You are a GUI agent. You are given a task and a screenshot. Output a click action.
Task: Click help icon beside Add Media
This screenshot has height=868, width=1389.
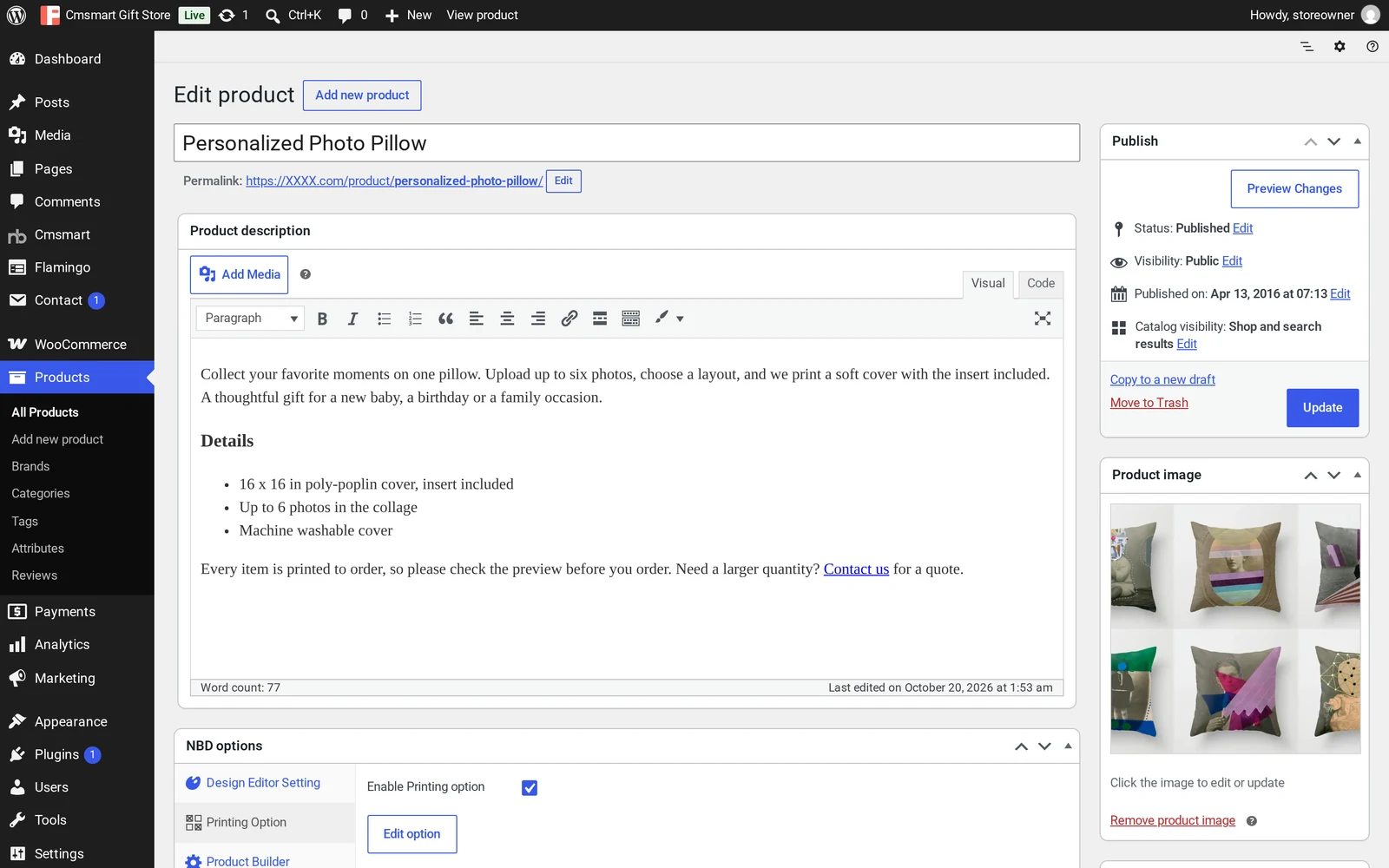(x=306, y=274)
